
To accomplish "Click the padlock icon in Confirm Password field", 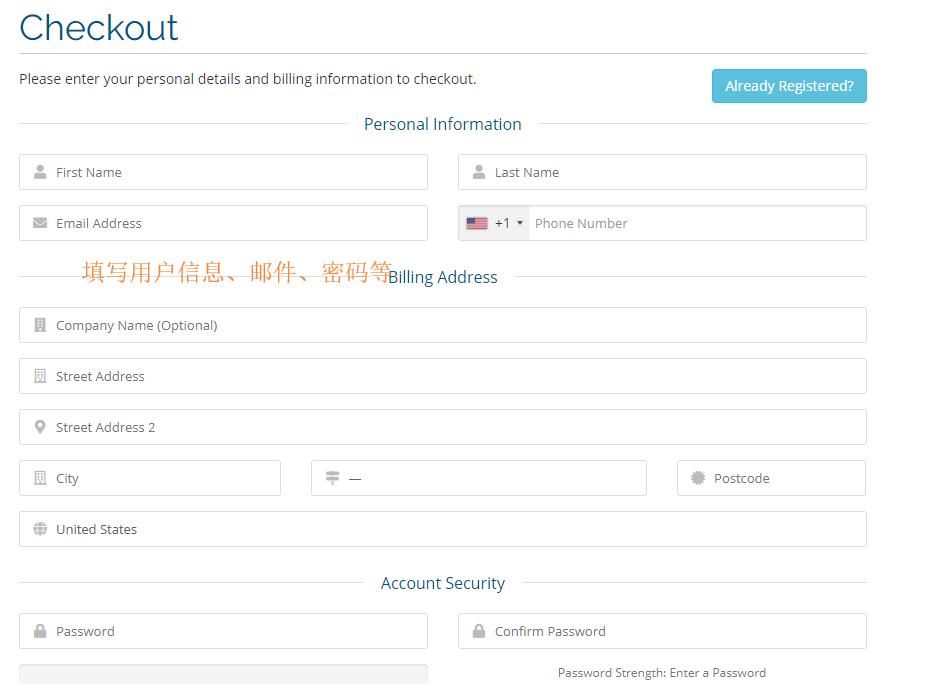I will tap(479, 631).
